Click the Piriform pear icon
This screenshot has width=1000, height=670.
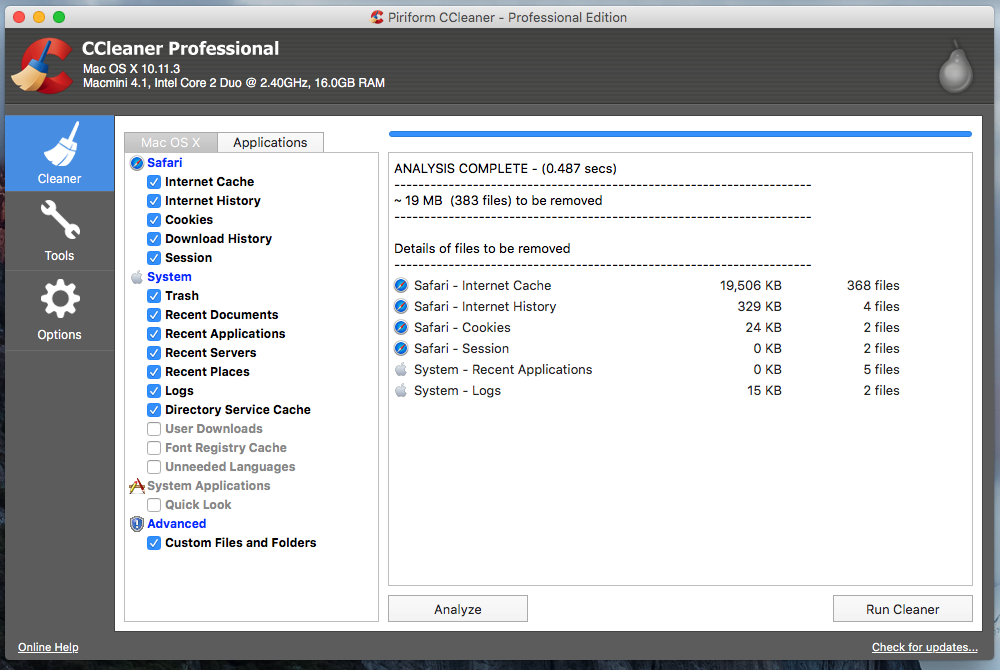coord(955,68)
